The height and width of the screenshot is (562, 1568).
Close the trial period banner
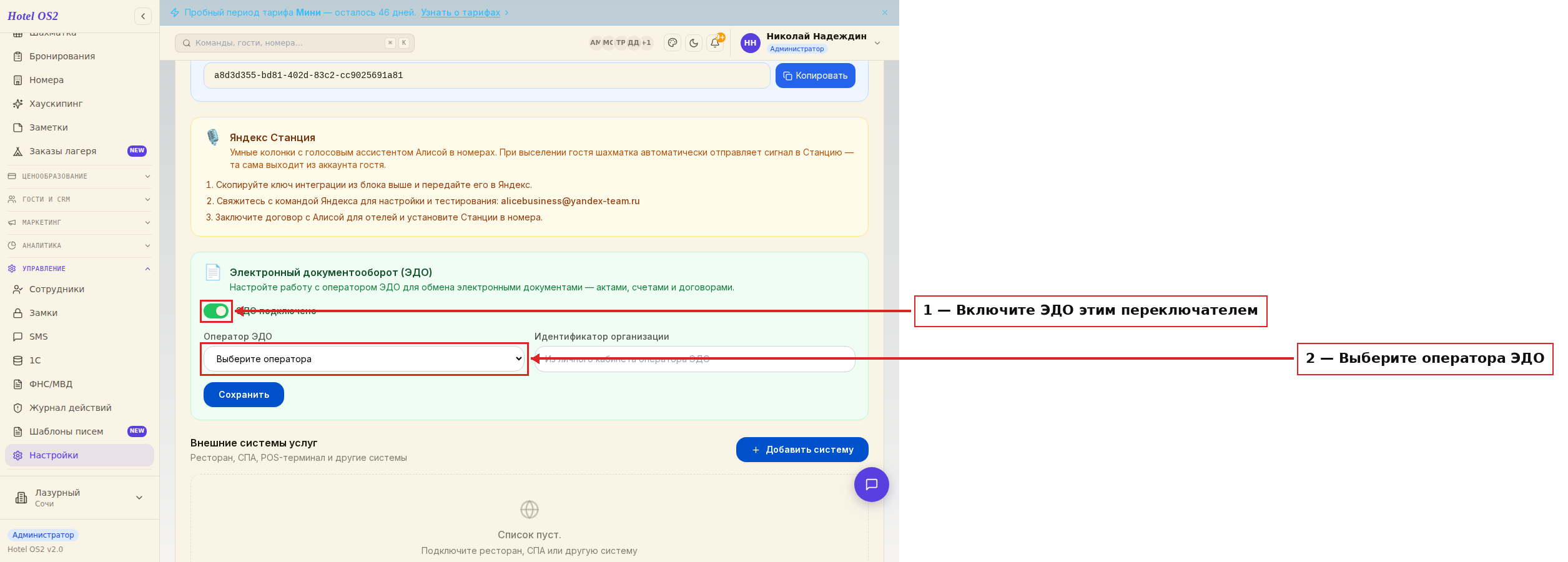click(885, 12)
